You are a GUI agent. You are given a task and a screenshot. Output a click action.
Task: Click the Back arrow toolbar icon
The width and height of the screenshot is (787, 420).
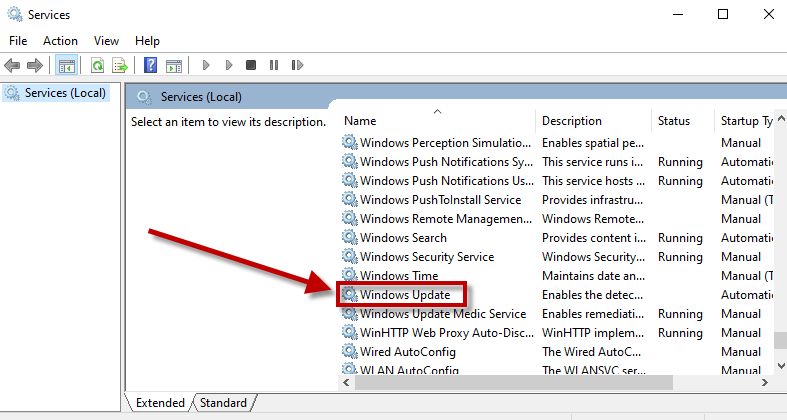coord(12,65)
